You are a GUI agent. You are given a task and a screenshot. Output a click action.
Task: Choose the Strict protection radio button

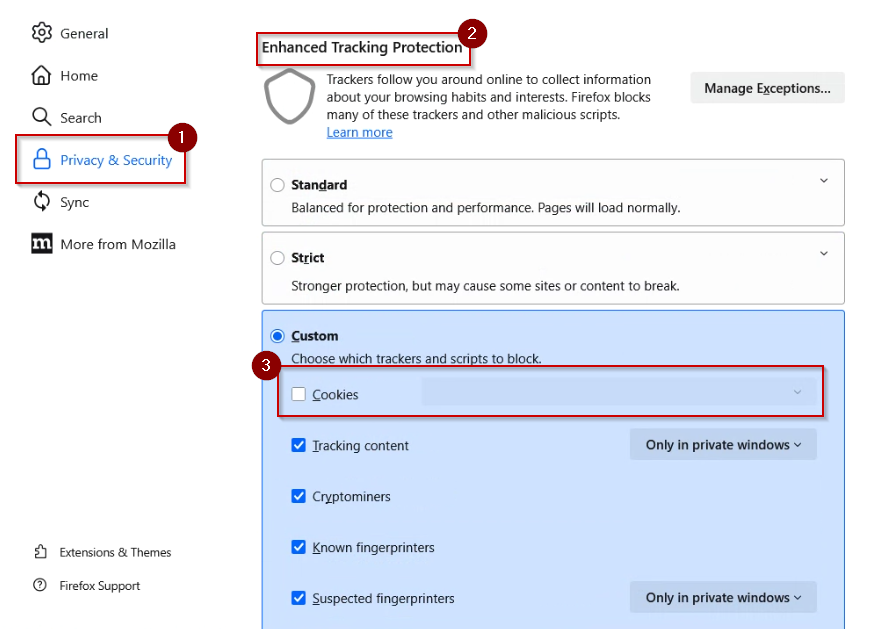[x=278, y=258]
